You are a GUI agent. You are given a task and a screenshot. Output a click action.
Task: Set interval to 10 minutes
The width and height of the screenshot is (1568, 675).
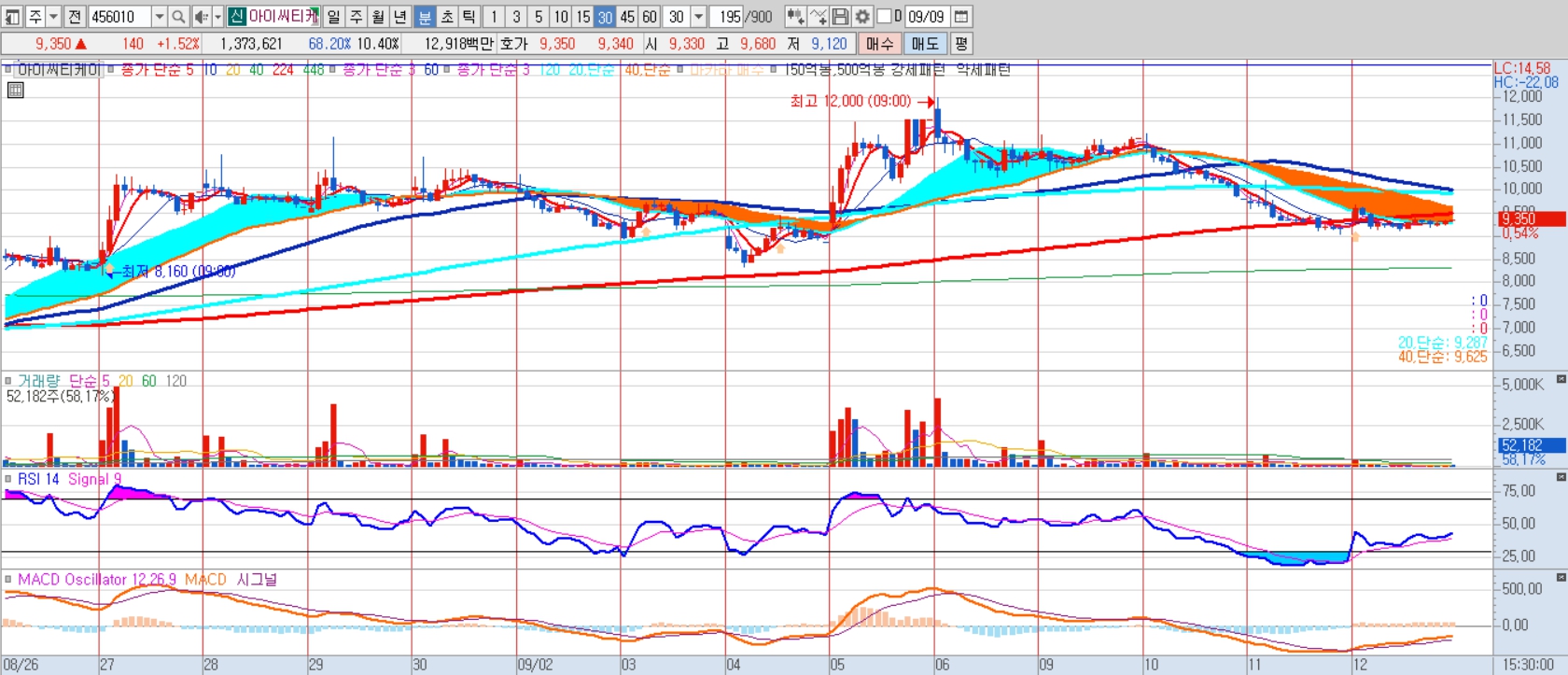click(561, 17)
